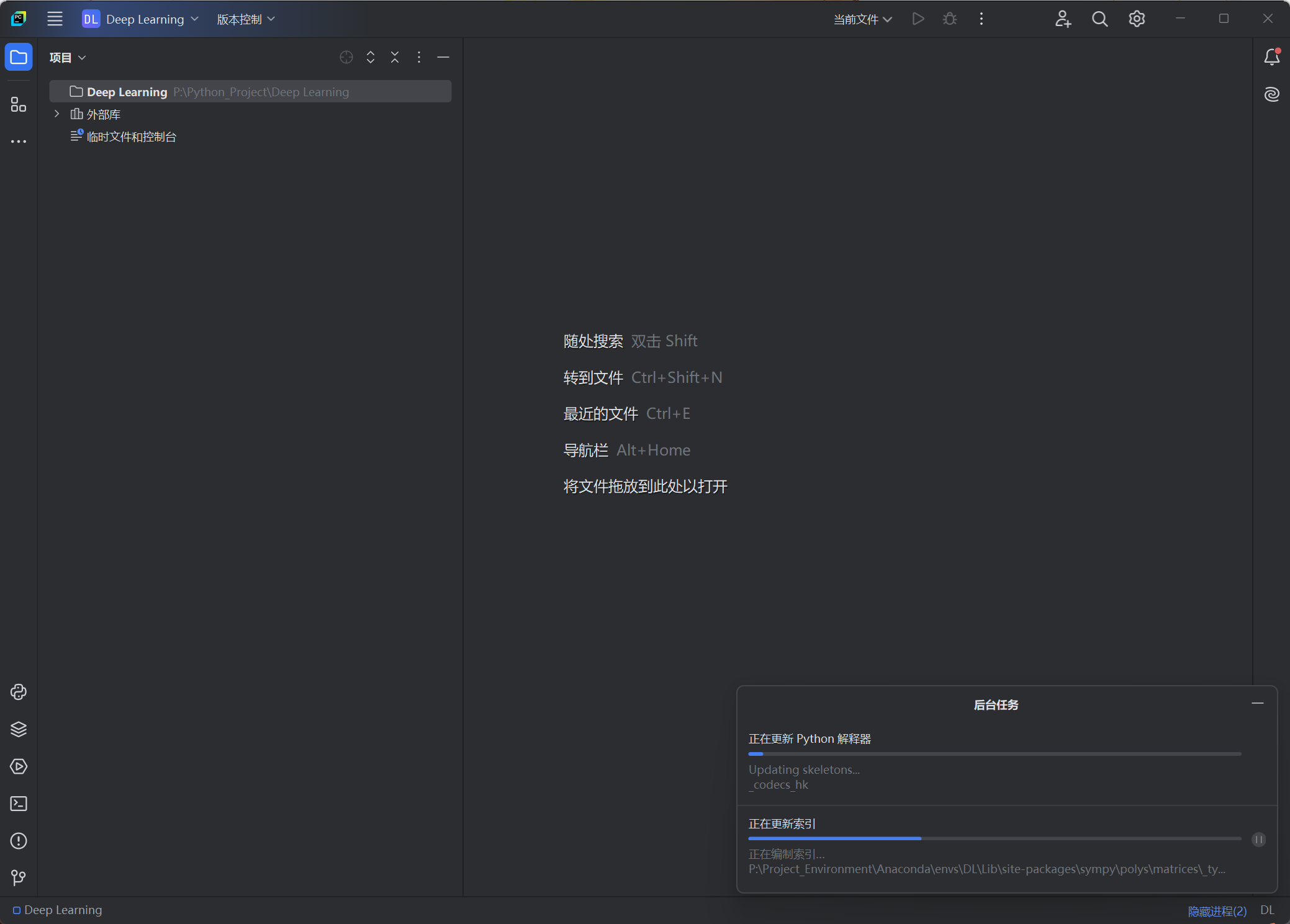The height and width of the screenshot is (924, 1290).
Task: Open the Project tool window folder icon
Action: [x=19, y=57]
